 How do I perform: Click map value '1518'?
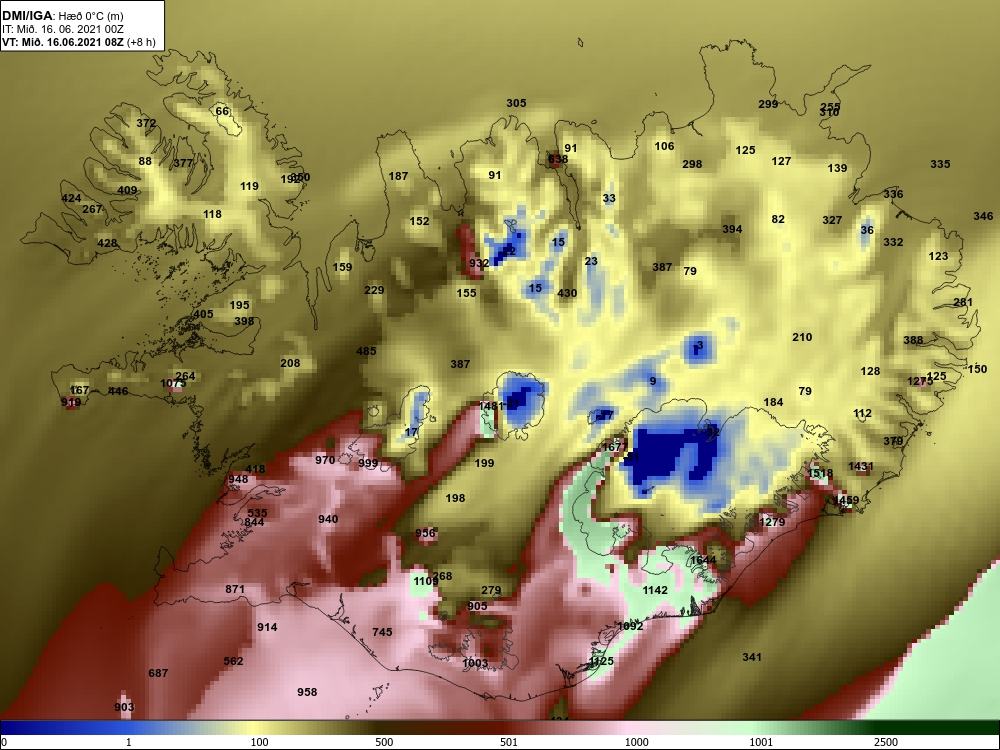coord(820,474)
